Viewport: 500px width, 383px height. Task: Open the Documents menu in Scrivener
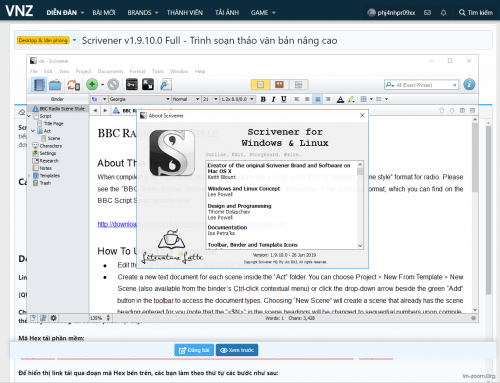[110, 71]
